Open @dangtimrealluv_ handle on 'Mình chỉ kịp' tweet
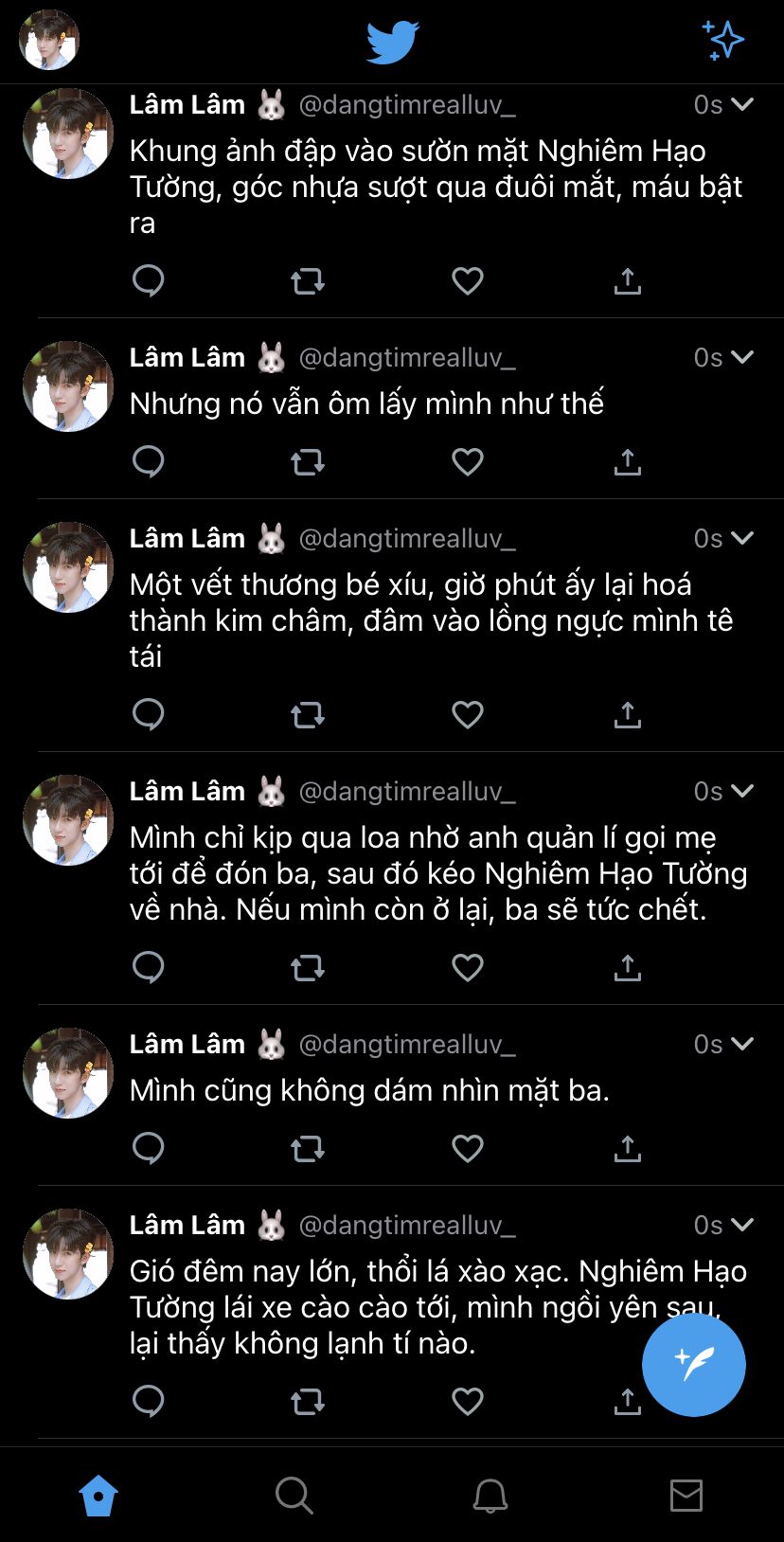Image resolution: width=784 pixels, height=1542 pixels. [407, 791]
